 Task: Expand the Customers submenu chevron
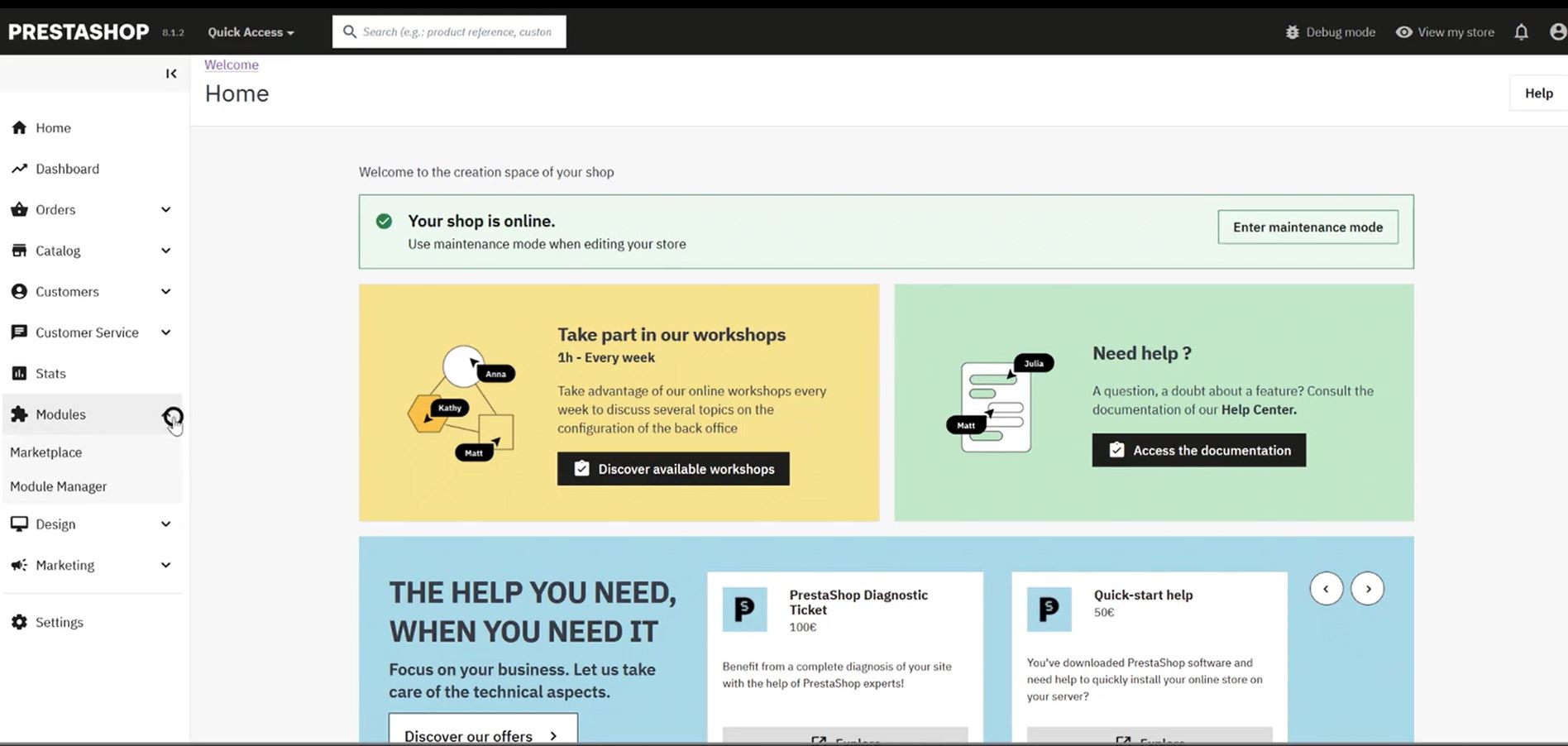click(x=166, y=291)
